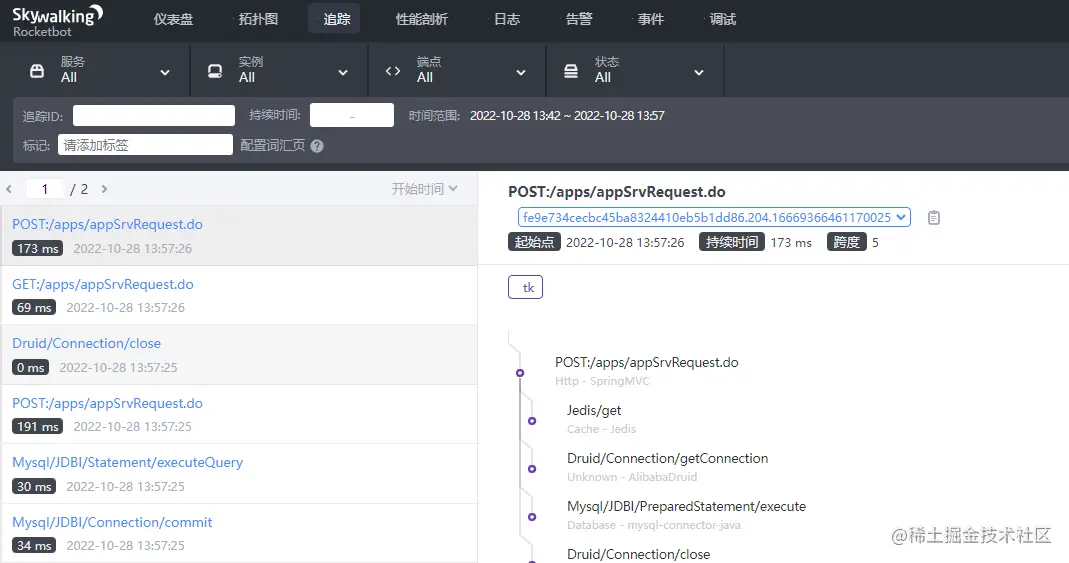
Task: Open the 性能剖析 profiling tab
Action: (x=421, y=19)
